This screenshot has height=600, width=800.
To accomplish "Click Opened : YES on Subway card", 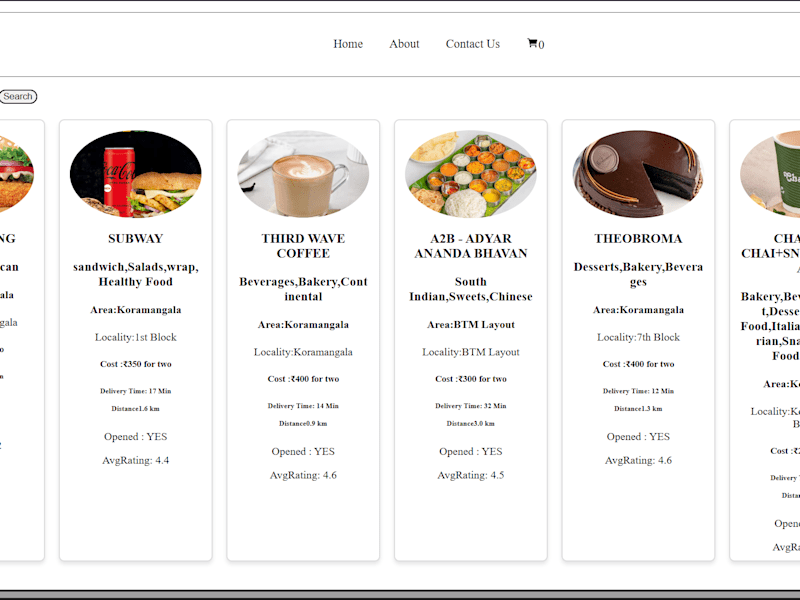I will (x=136, y=437).
